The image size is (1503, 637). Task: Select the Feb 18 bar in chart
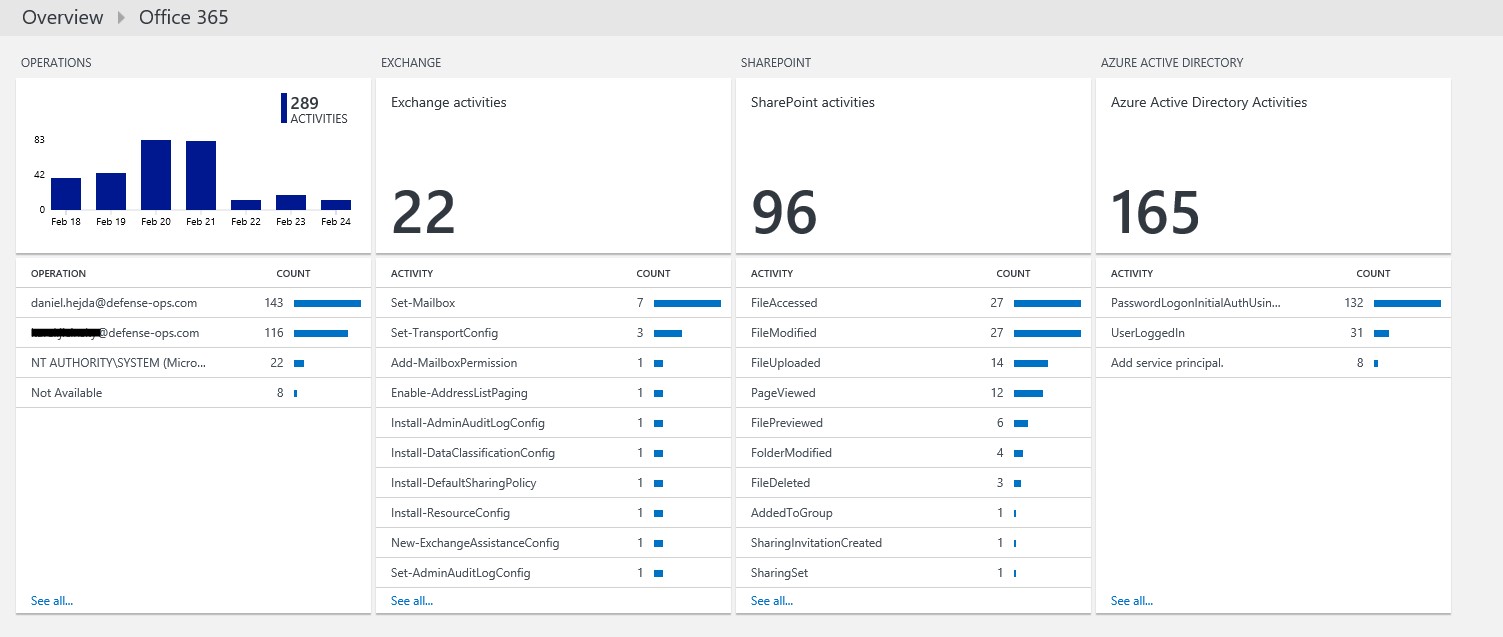pos(66,194)
